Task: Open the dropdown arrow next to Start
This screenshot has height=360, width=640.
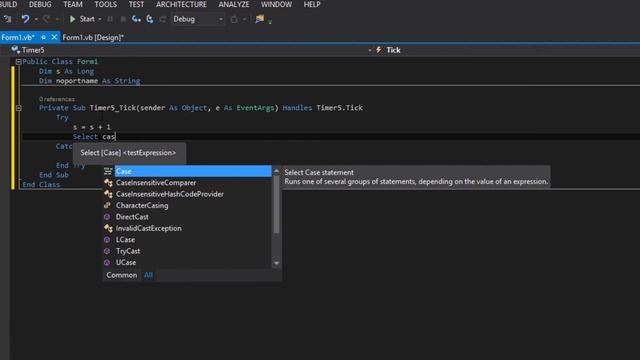Action: pos(100,19)
